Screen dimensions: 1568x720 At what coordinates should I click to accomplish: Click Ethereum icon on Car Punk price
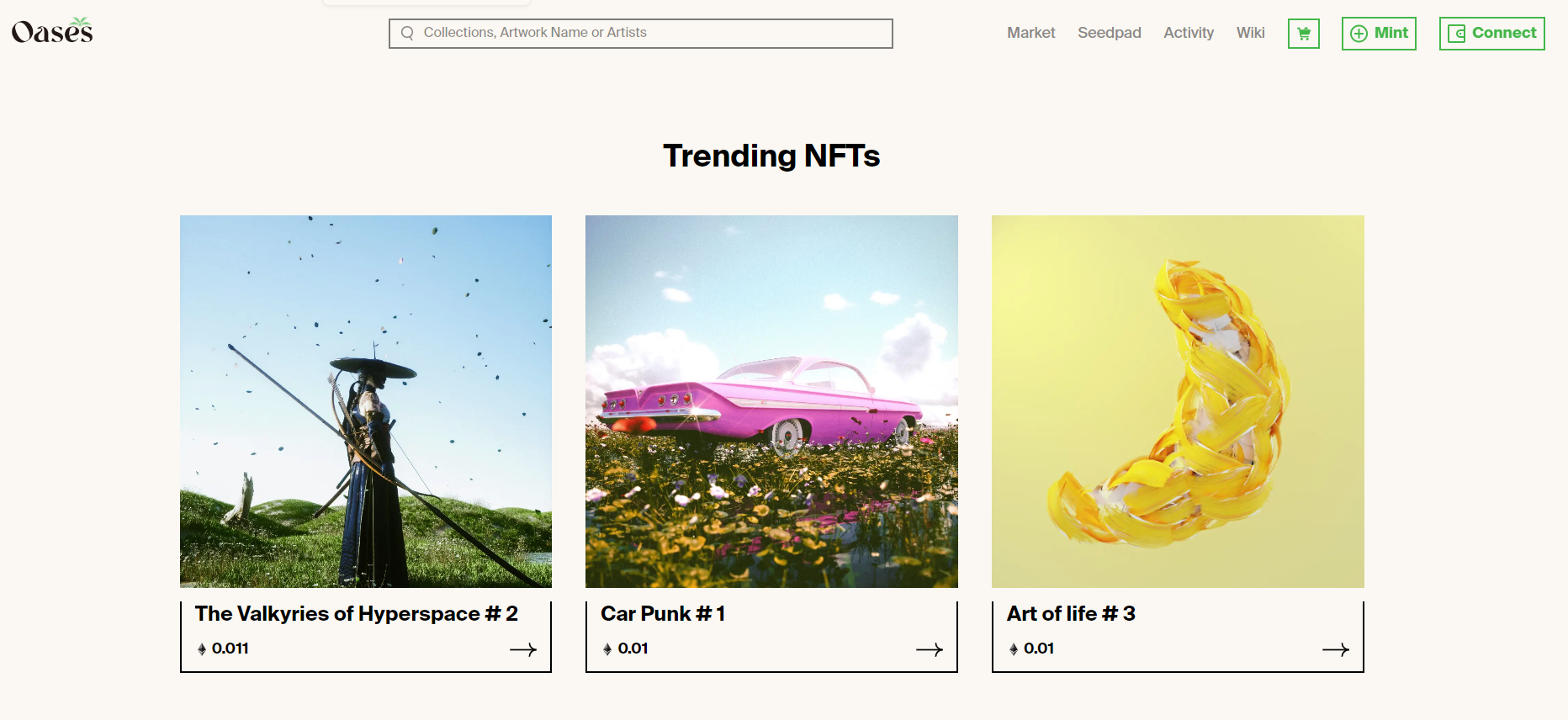607,649
